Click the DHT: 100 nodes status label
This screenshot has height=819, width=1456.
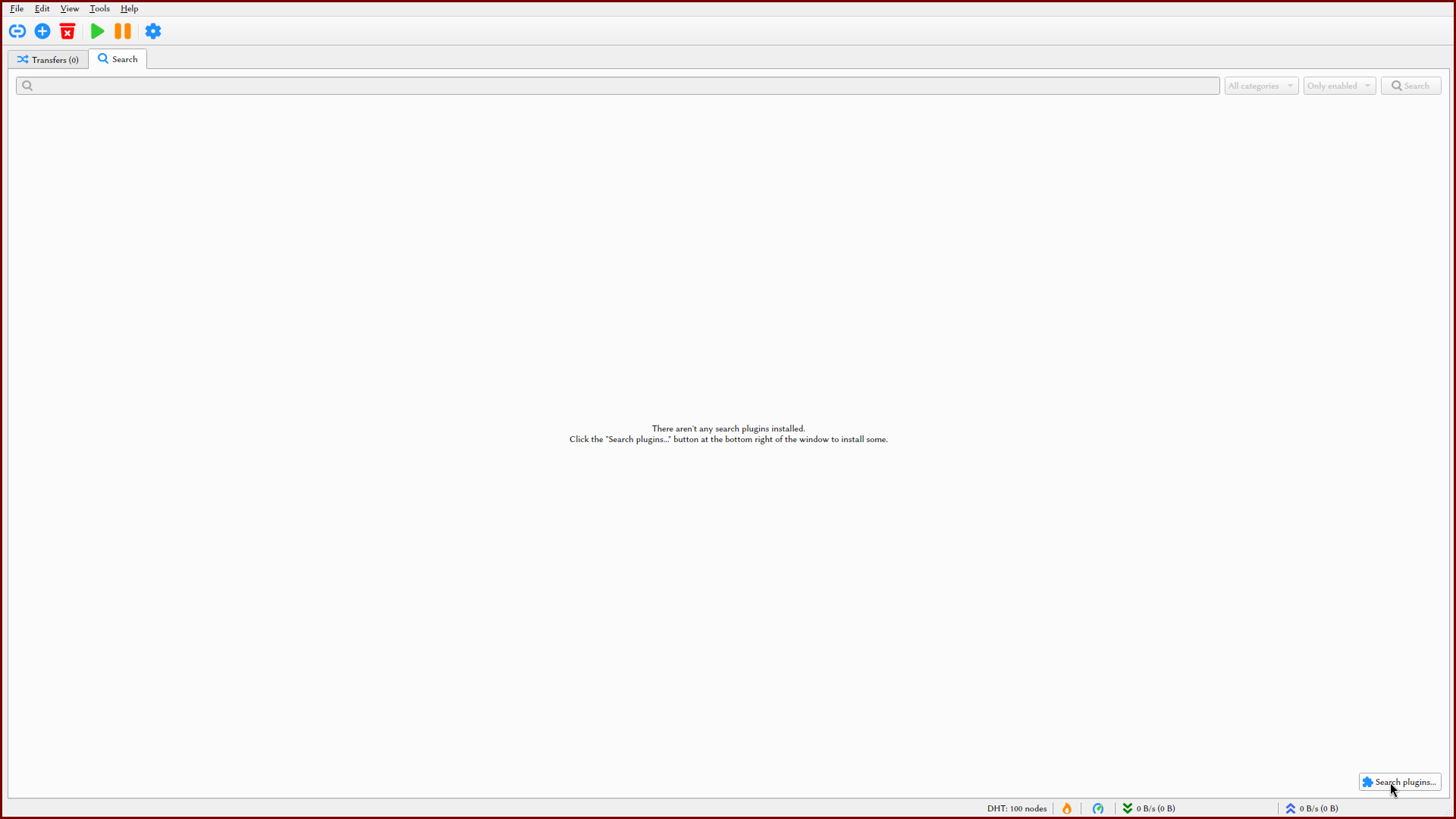point(1016,808)
